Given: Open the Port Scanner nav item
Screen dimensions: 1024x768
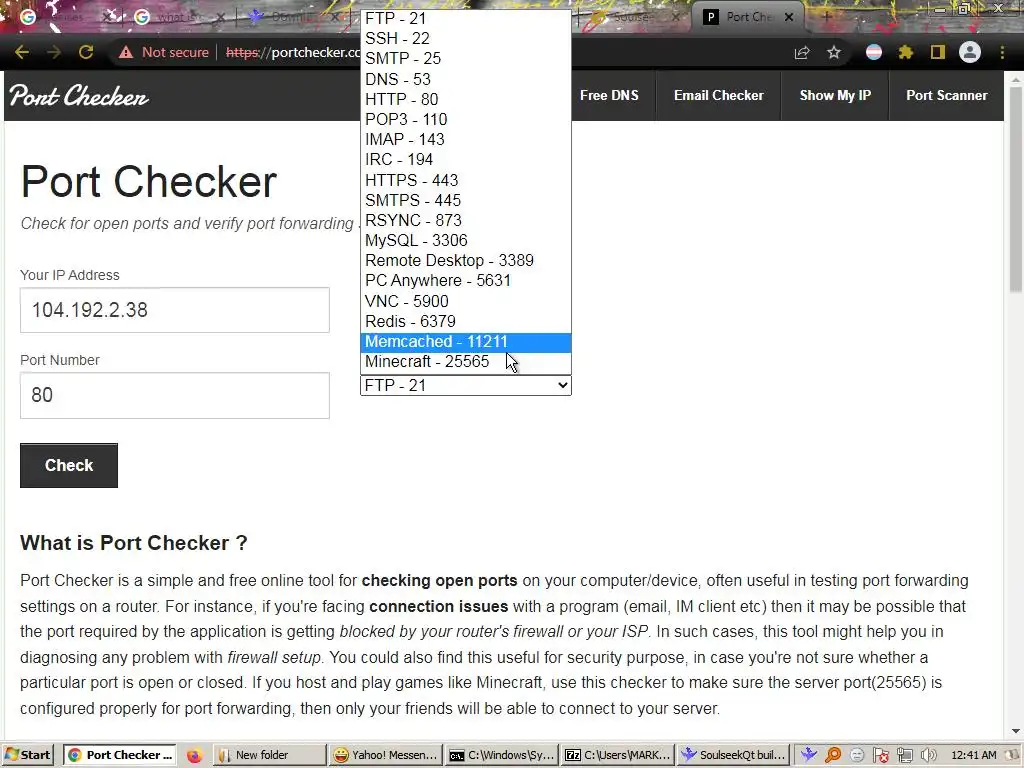Looking at the screenshot, I should (946, 95).
